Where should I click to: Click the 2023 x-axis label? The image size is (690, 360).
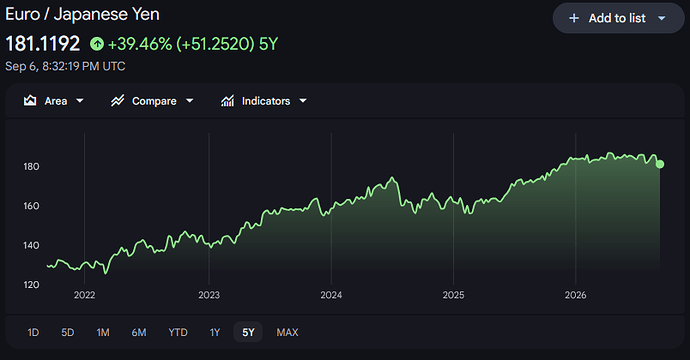click(x=209, y=295)
